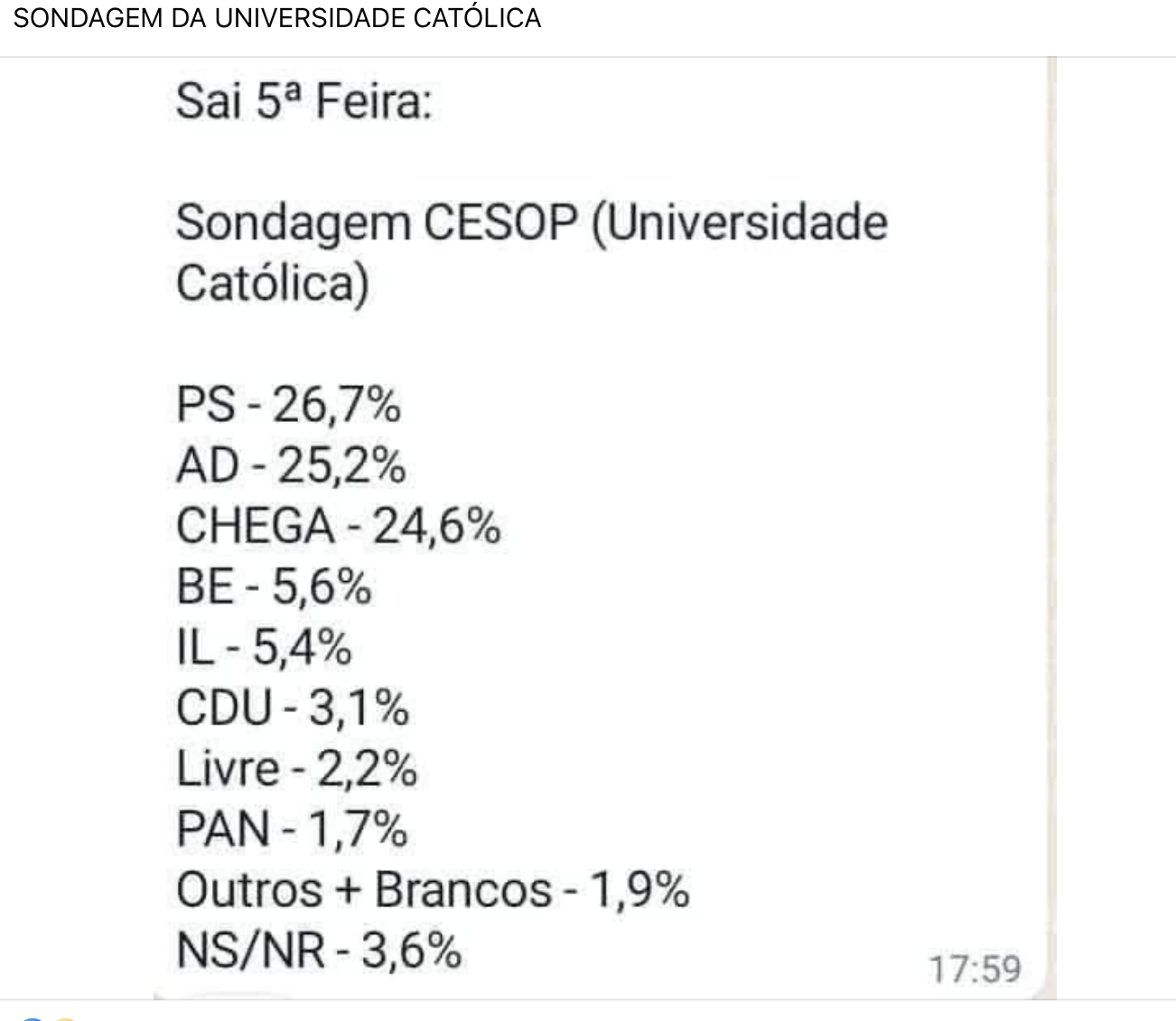
Task: Click the post title SONDAGEM DA UNIVERSIDADE CATÓLICA
Action: [x=277, y=18]
